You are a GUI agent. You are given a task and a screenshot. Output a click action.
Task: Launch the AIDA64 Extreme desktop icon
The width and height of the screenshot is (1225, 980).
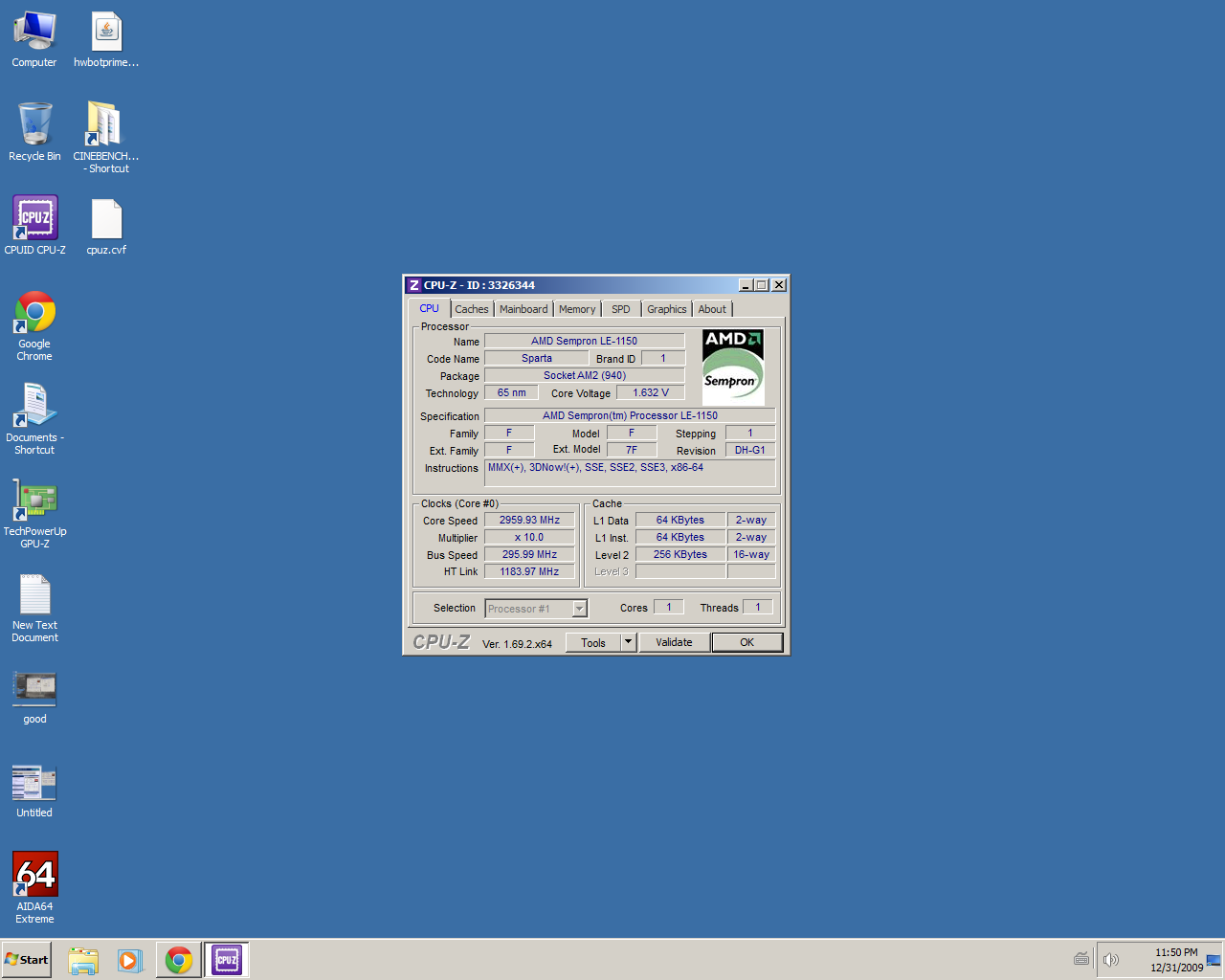coord(34,888)
